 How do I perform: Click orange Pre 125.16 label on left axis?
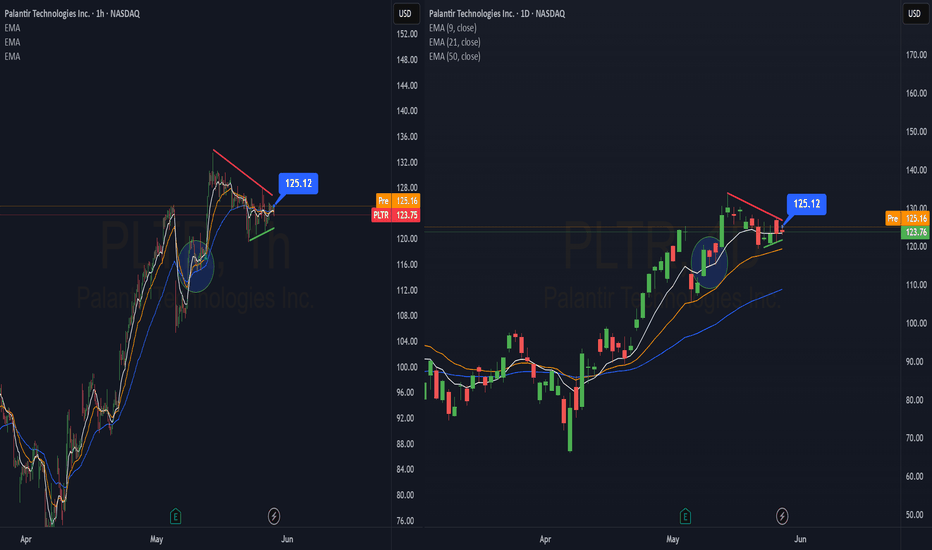click(398, 201)
